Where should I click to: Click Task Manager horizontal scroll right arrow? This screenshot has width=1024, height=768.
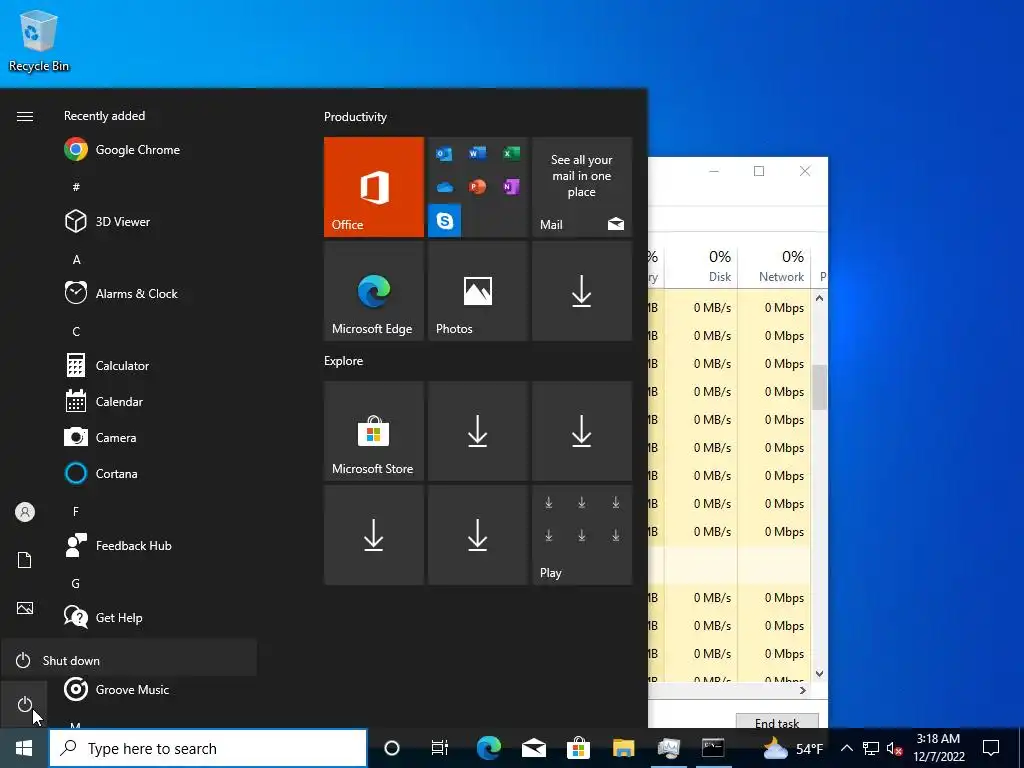[x=803, y=690]
